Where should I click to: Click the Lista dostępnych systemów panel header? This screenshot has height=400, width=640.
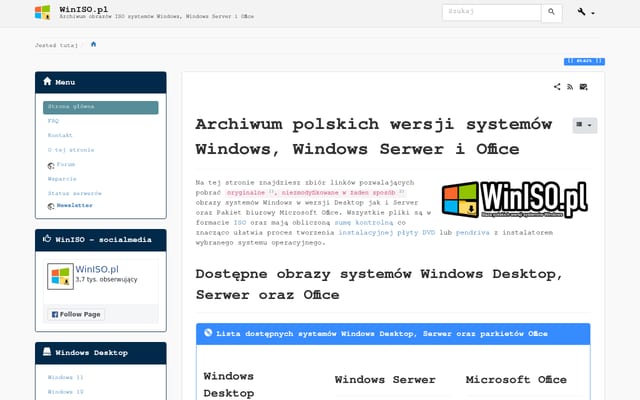coord(393,334)
